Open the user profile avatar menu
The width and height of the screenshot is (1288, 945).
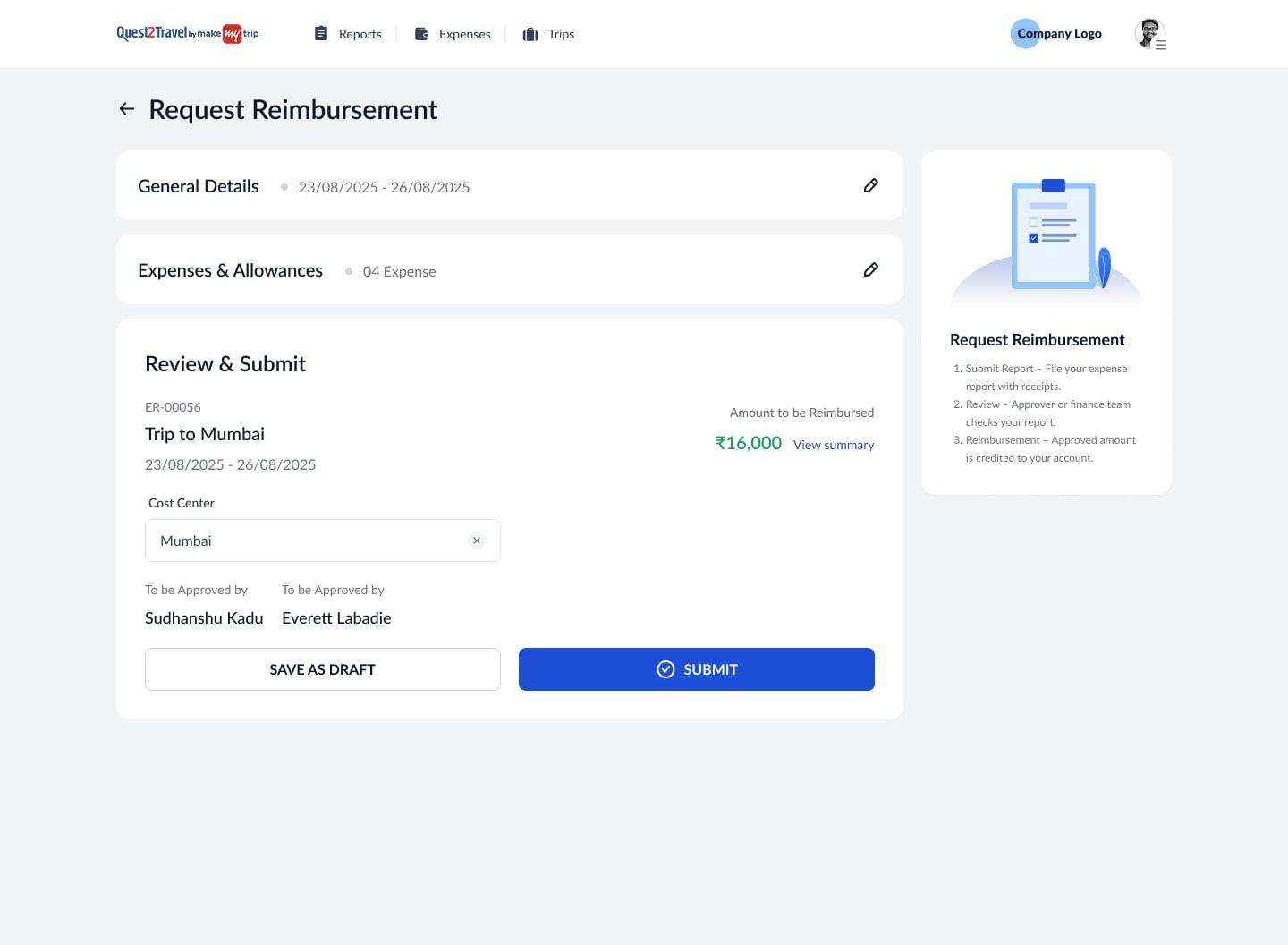click(x=1150, y=34)
